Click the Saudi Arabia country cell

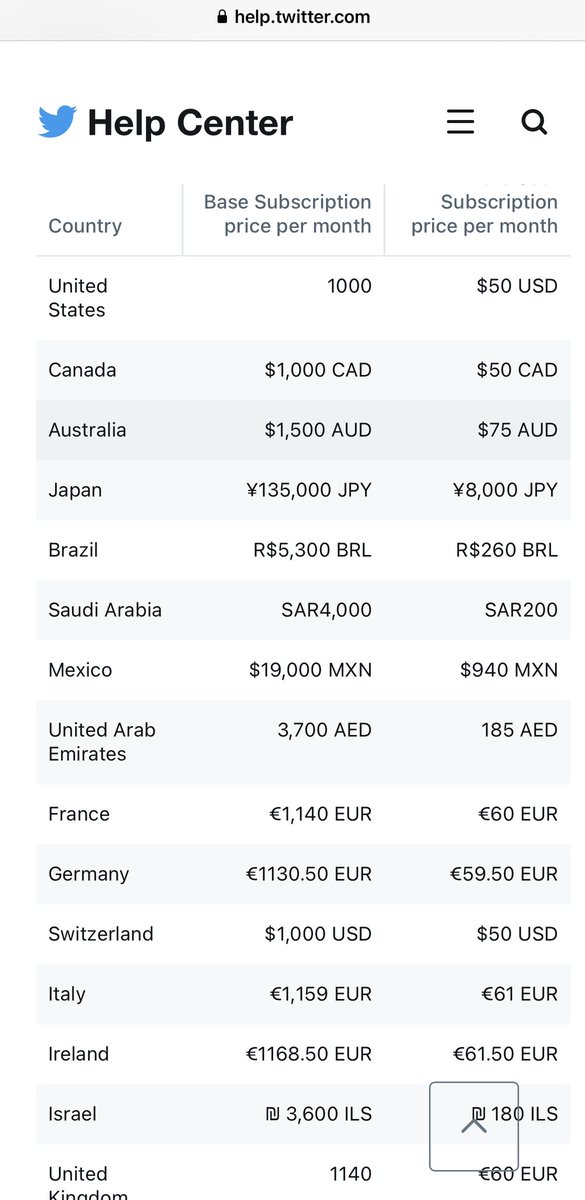pos(105,610)
